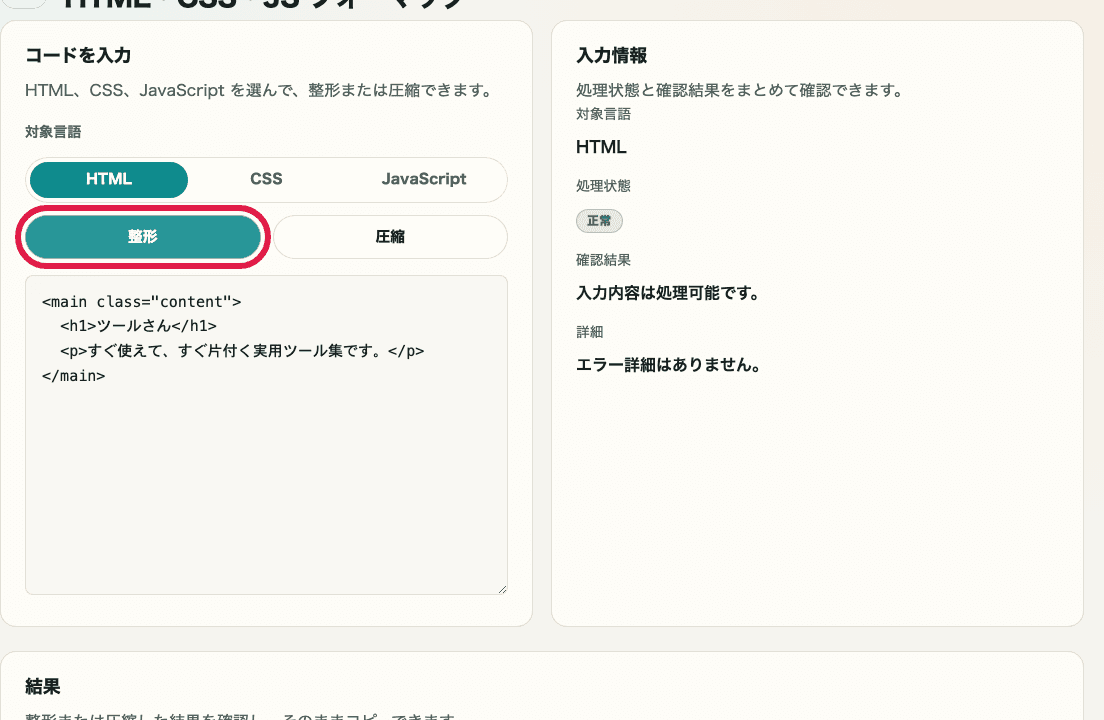The height and width of the screenshot is (720, 1104).
Task: Select the CSS language option
Action: pyautogui.click(x=266, y=179)
